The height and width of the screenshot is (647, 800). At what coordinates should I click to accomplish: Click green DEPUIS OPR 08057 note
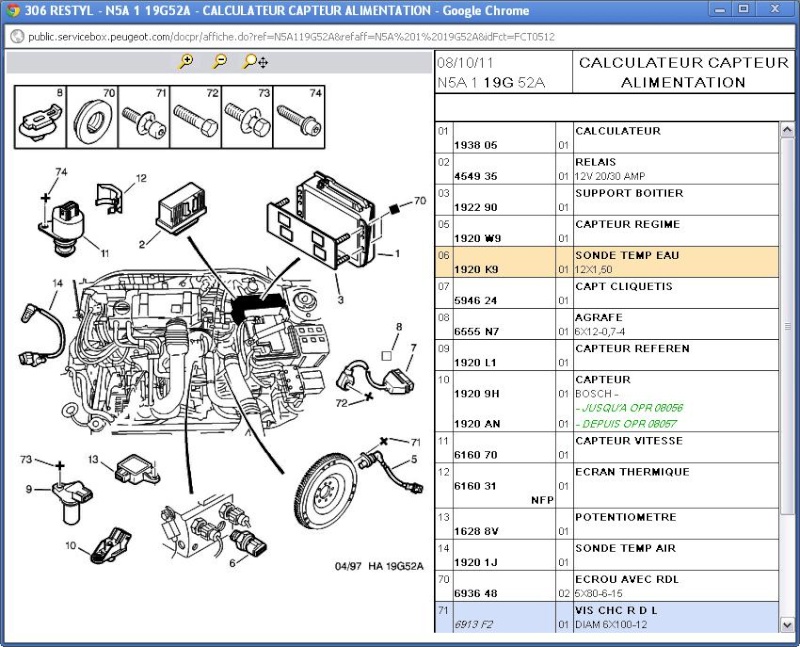pos(626,424)
